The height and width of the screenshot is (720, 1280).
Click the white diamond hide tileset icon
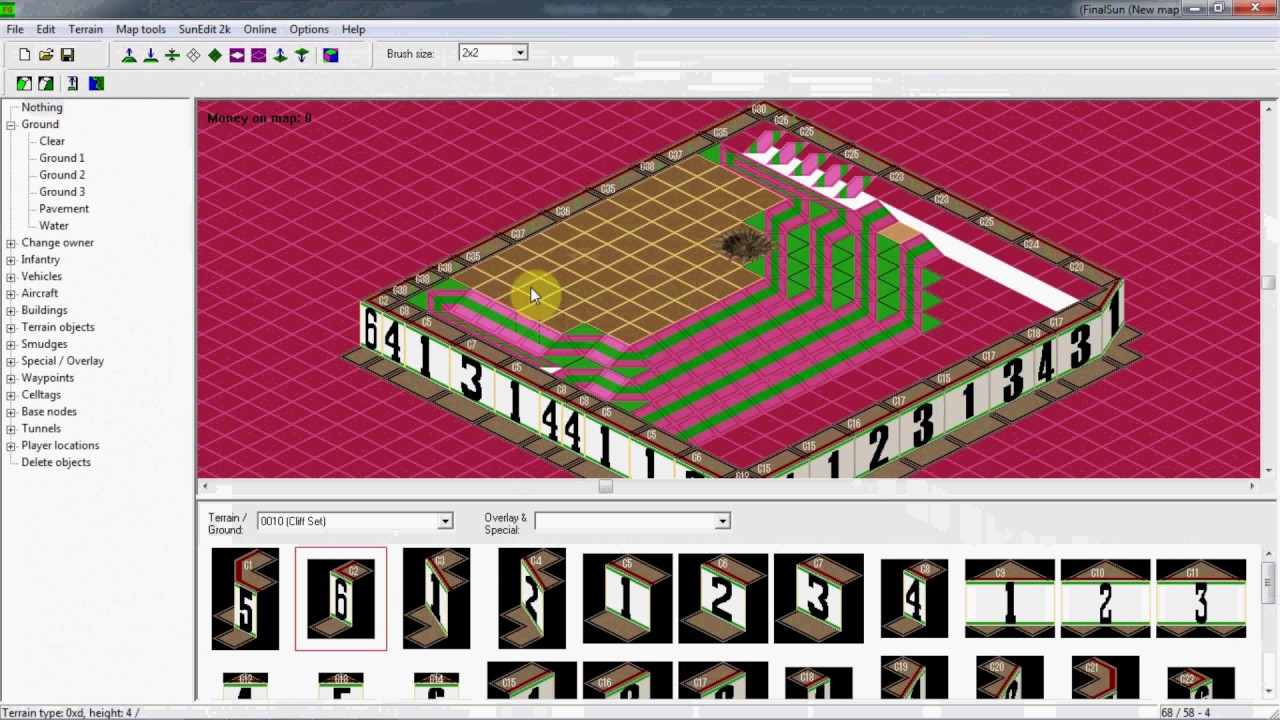point(193,55)
